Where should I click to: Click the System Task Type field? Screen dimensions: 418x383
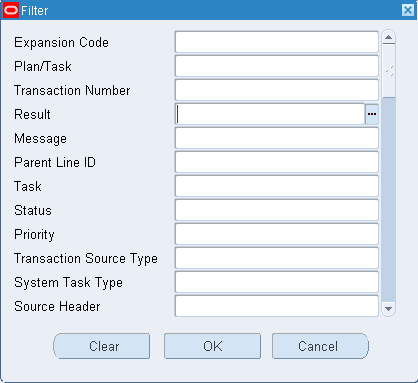(277, 282)
